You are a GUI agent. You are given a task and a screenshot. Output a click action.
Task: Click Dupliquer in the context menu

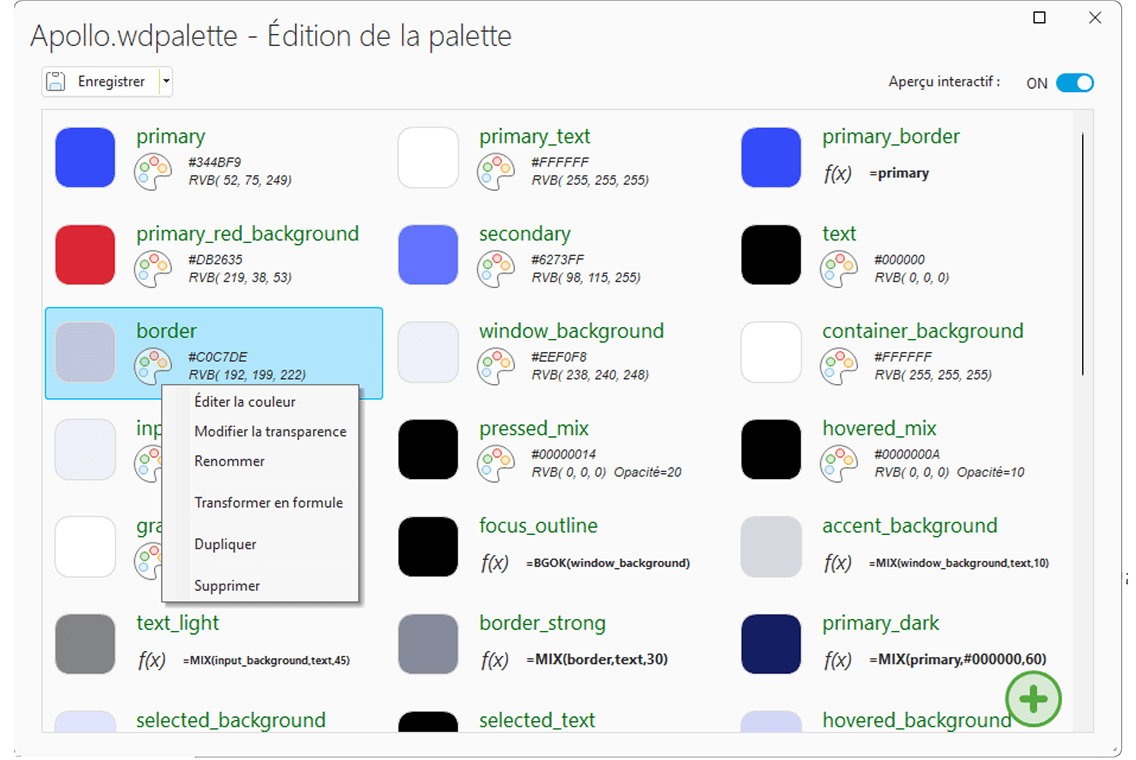pyautogui.click(x=225, y=545)
